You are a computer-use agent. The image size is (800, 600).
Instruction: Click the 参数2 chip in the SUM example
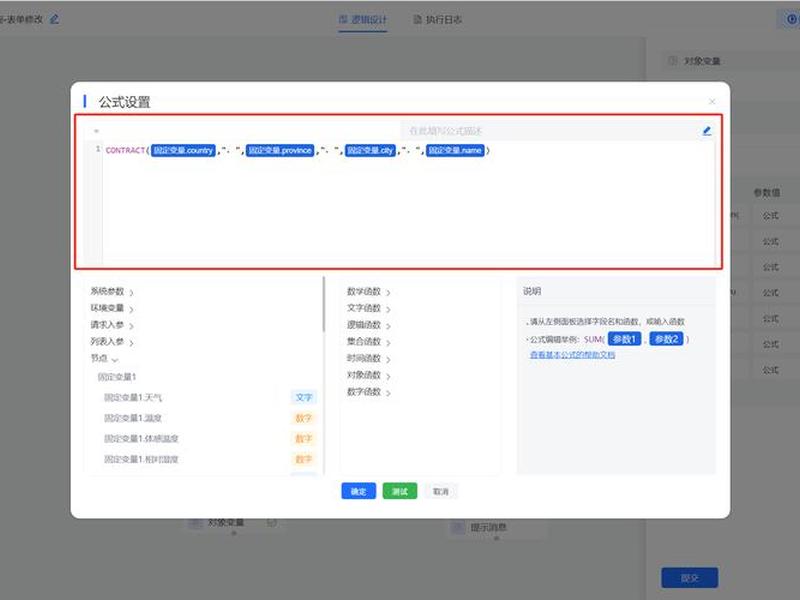[666, 339]
